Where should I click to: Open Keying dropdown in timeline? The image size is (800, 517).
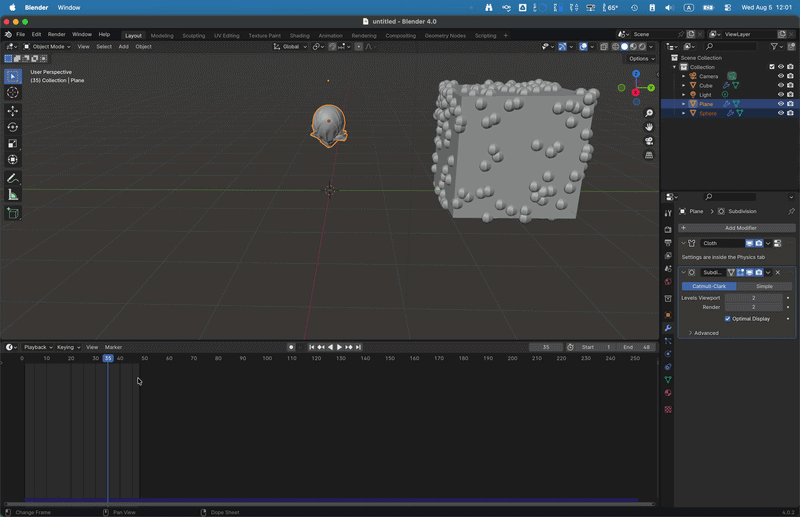pos(68,347)
